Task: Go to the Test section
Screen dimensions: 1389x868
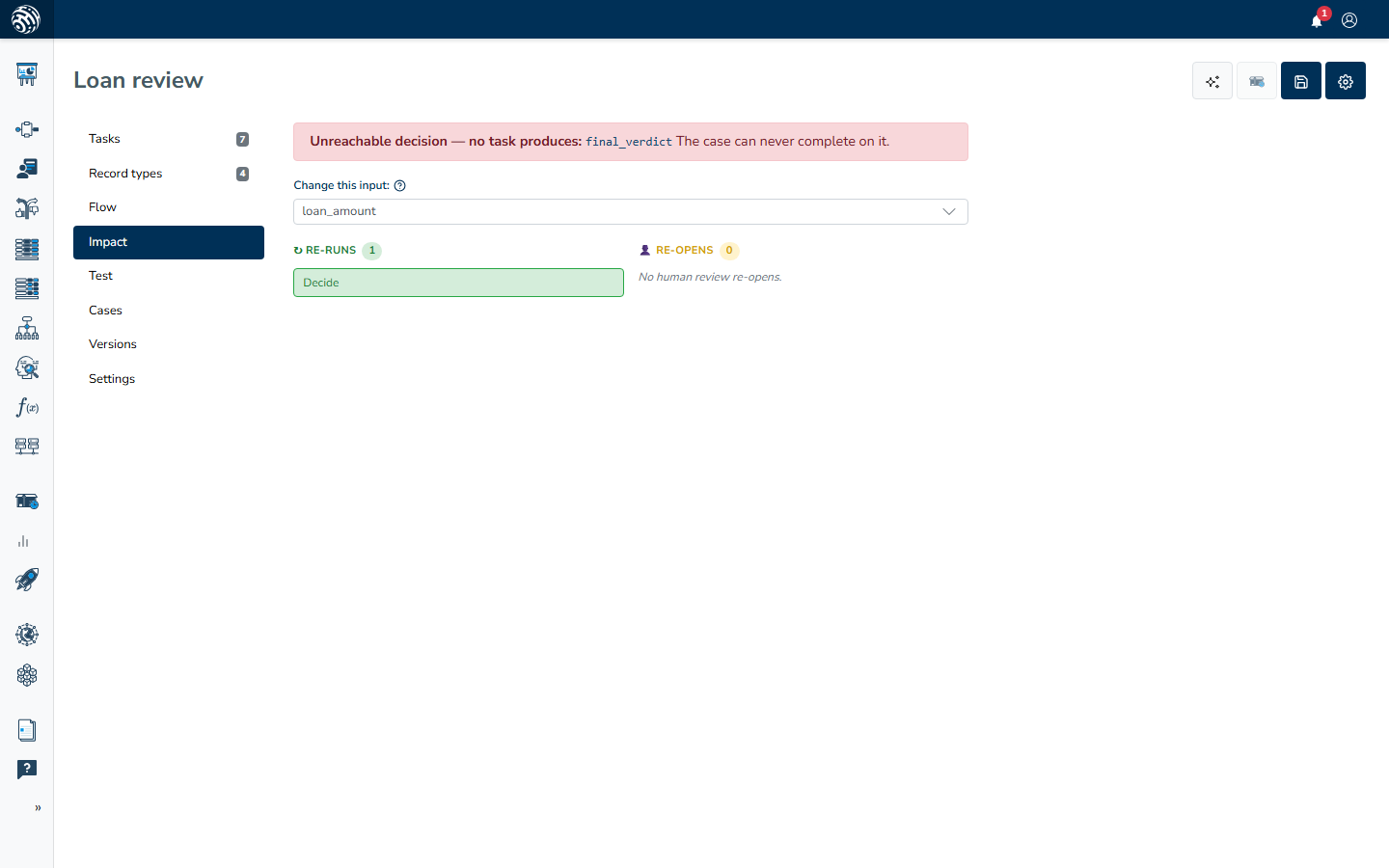Action: click(169, 276)
